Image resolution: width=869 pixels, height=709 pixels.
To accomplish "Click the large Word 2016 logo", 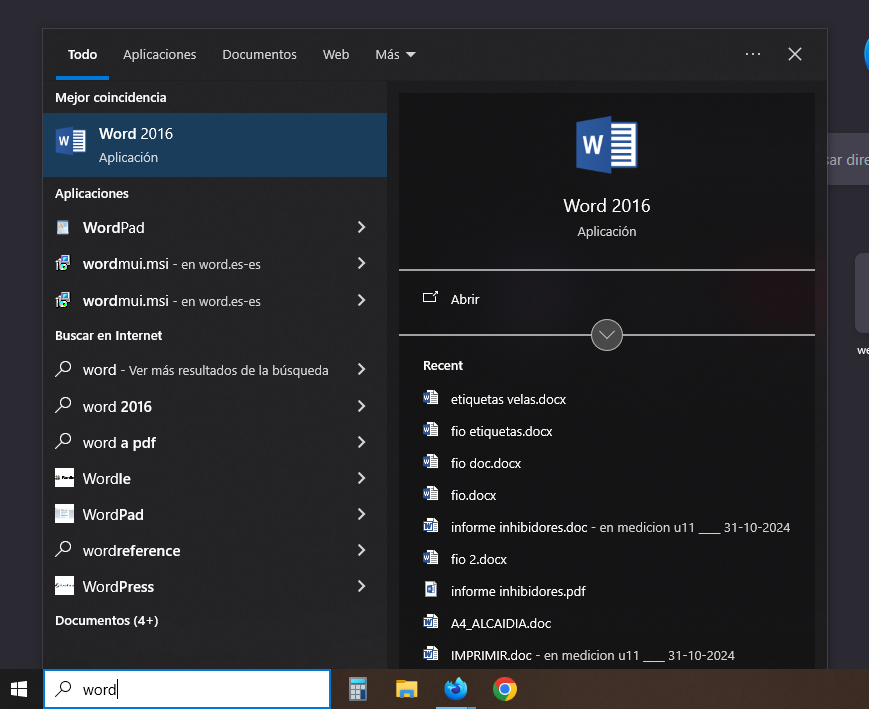I will click(x=606, y=146).
